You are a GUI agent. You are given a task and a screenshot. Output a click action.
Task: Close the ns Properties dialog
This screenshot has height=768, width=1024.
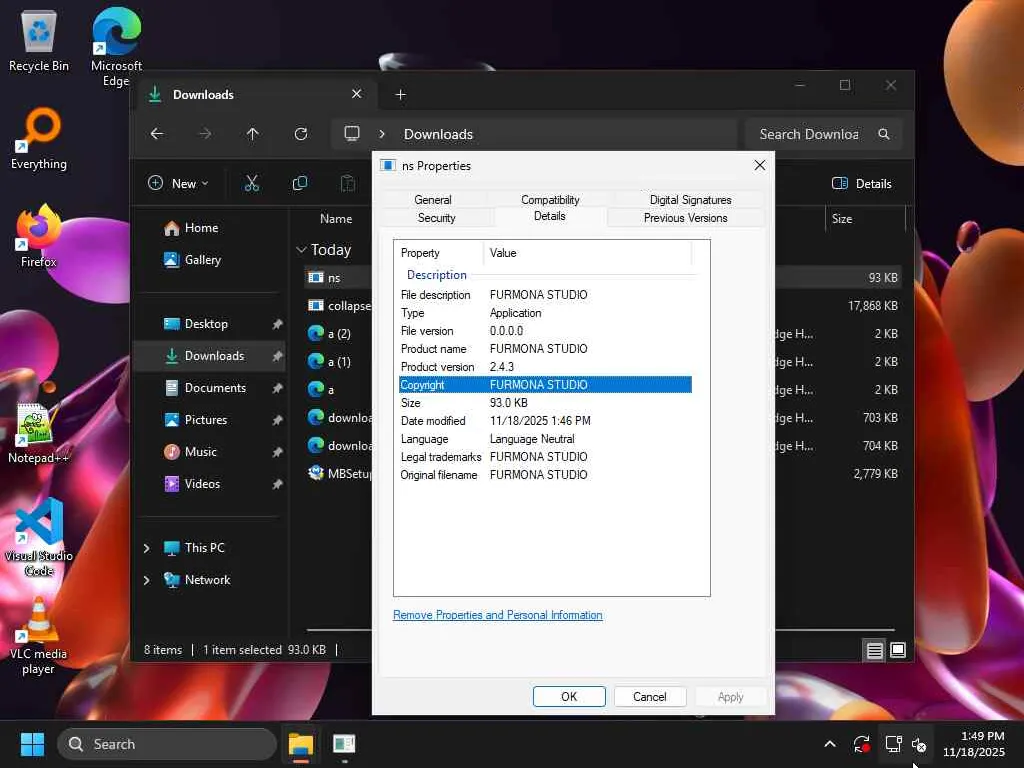click(760, 165)
